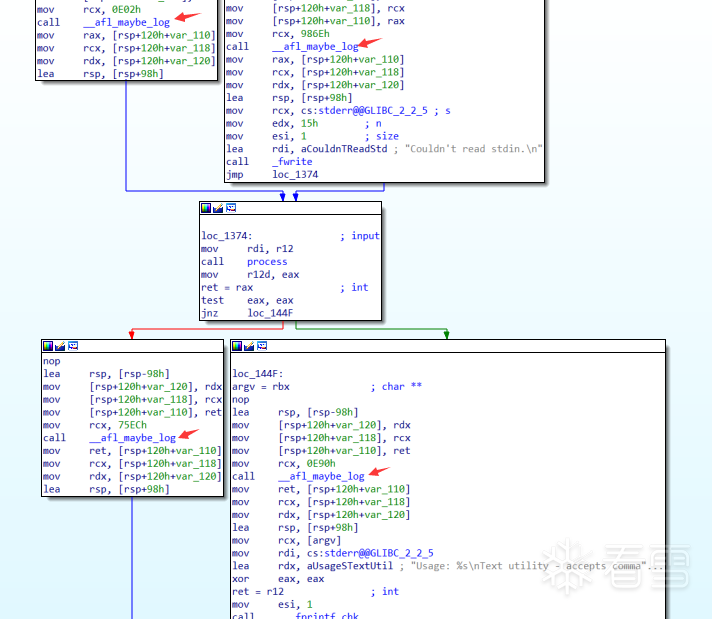The image size is (712, 619).
Task: Click the 'xor eax, eax' instruction
Action: tap(278, 579)
